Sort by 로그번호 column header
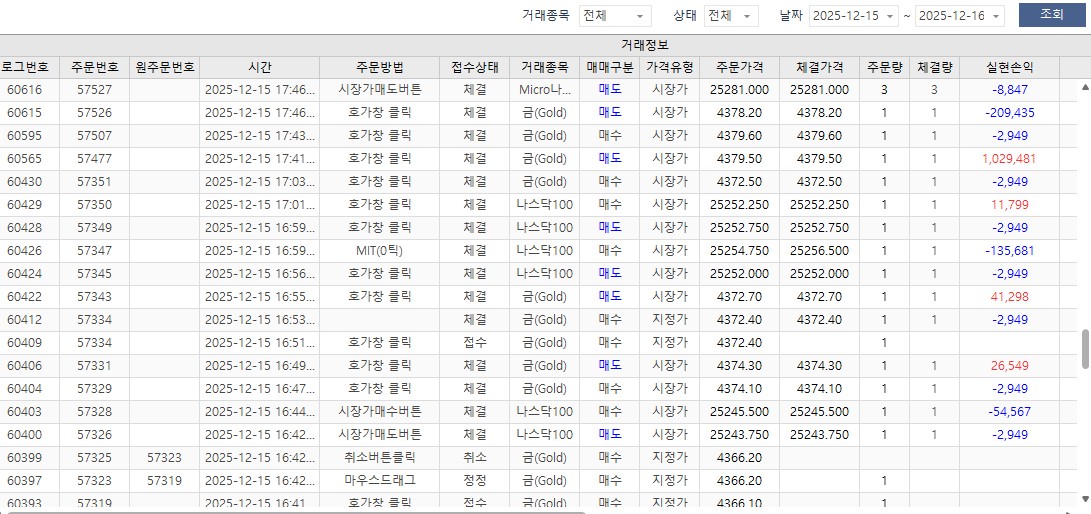1091x514 pixels. tap(29, 67)
